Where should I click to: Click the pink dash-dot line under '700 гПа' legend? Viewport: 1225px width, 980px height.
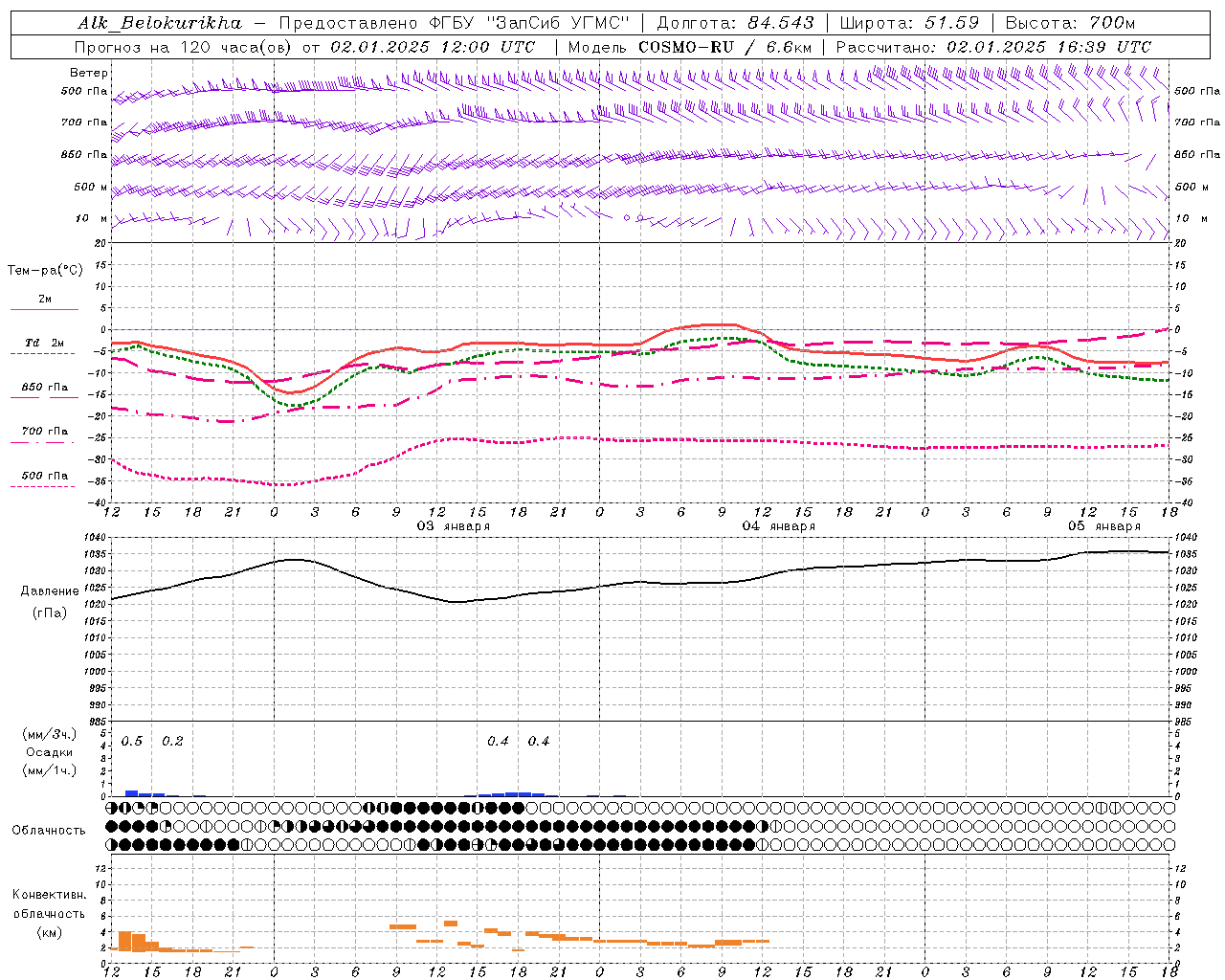point(43,442)
